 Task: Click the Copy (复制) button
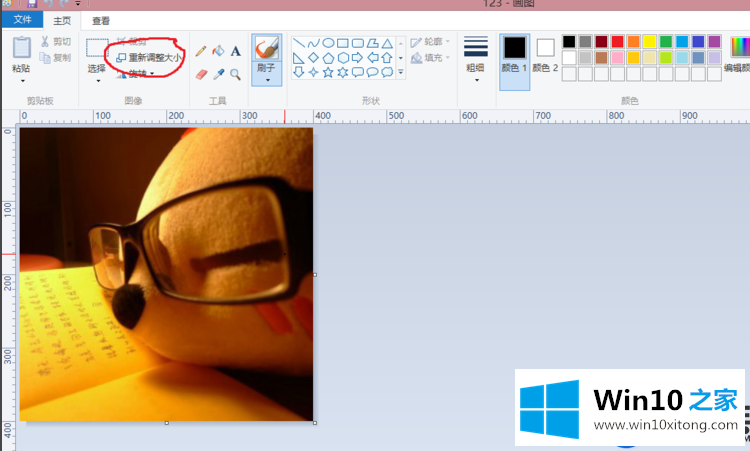[x=56, y=57]
